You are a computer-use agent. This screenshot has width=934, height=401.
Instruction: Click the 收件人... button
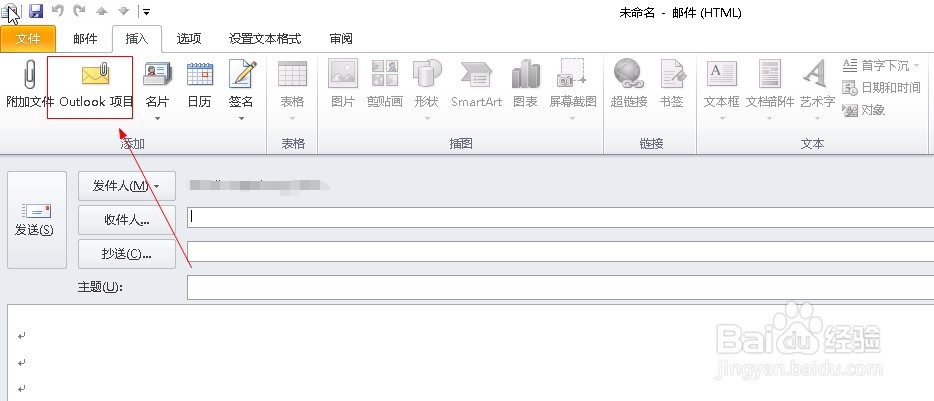click(x=127, y=220)
